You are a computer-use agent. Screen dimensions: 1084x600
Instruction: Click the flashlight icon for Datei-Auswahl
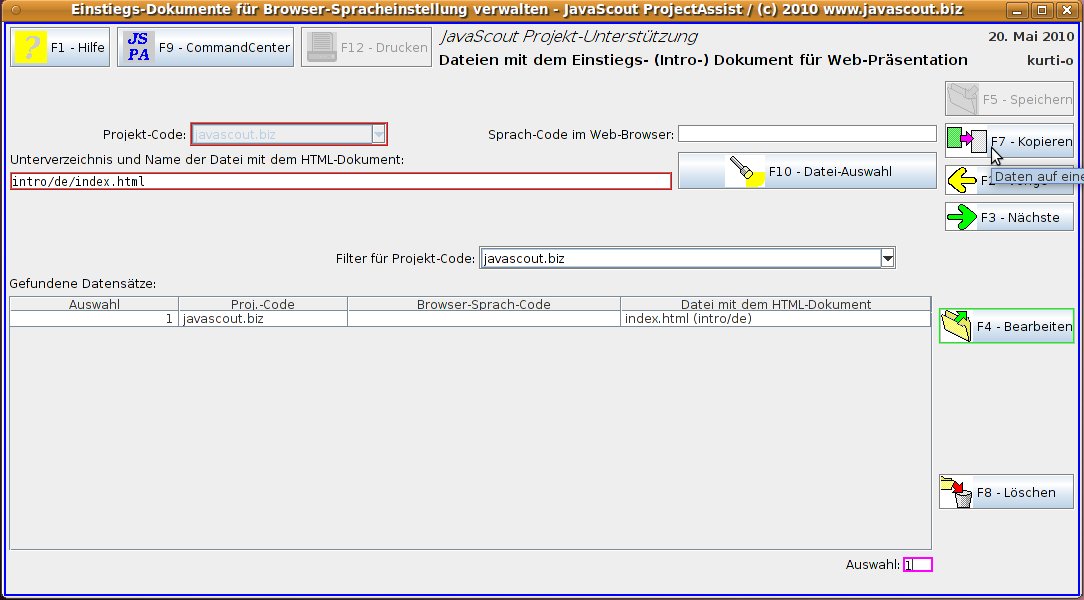(x=745, y=171)
